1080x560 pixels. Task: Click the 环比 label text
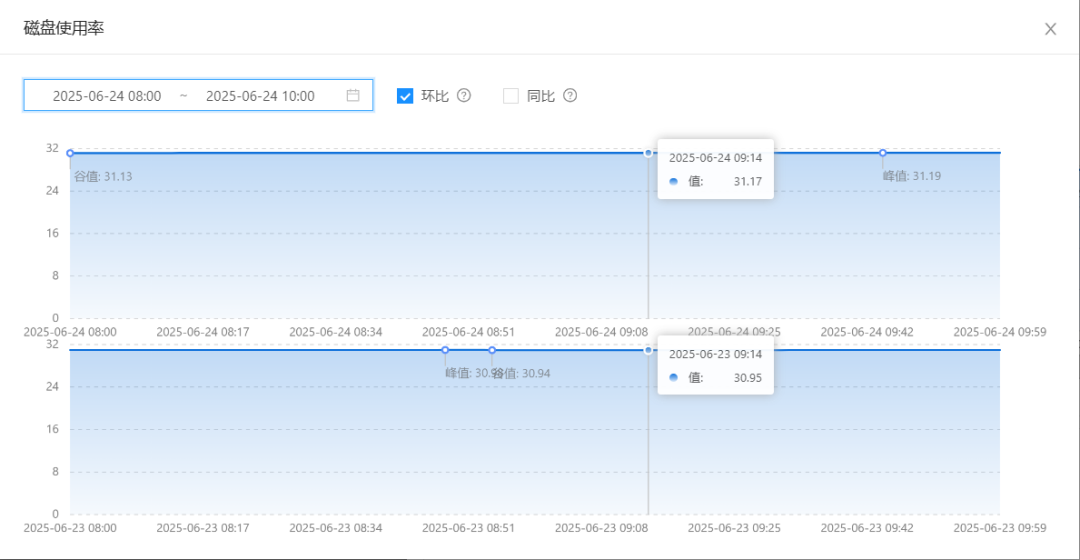point(435,96)
